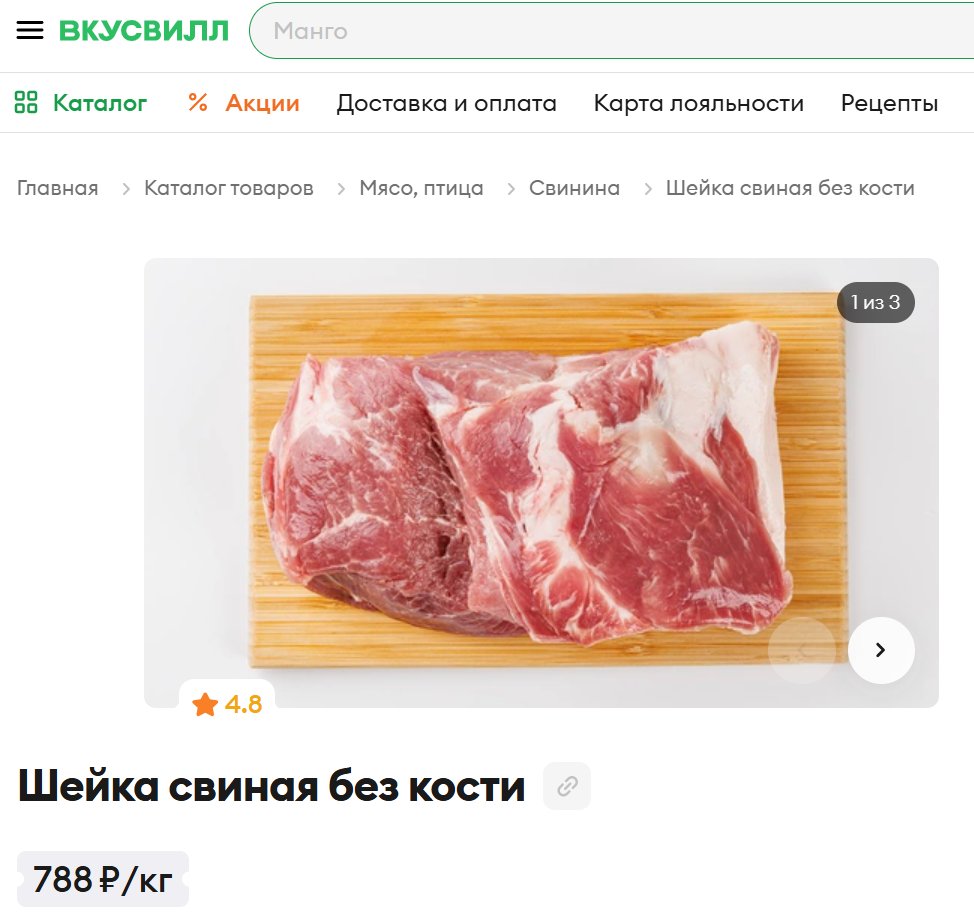Viewport: 974px width, 919px height.
Task: Open the Рецепты page
Action: click(890, 103)
